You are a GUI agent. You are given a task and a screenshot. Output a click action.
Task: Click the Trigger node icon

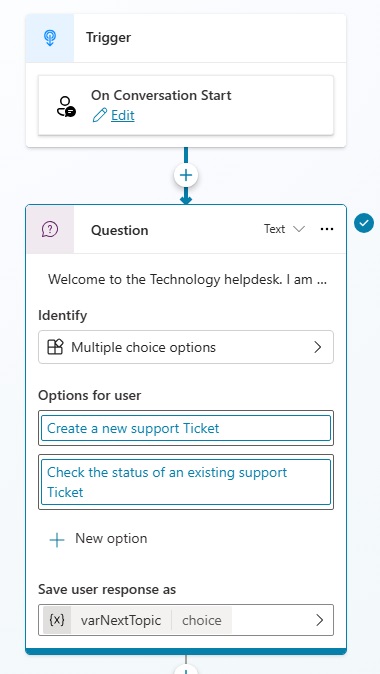click(49, 38)
